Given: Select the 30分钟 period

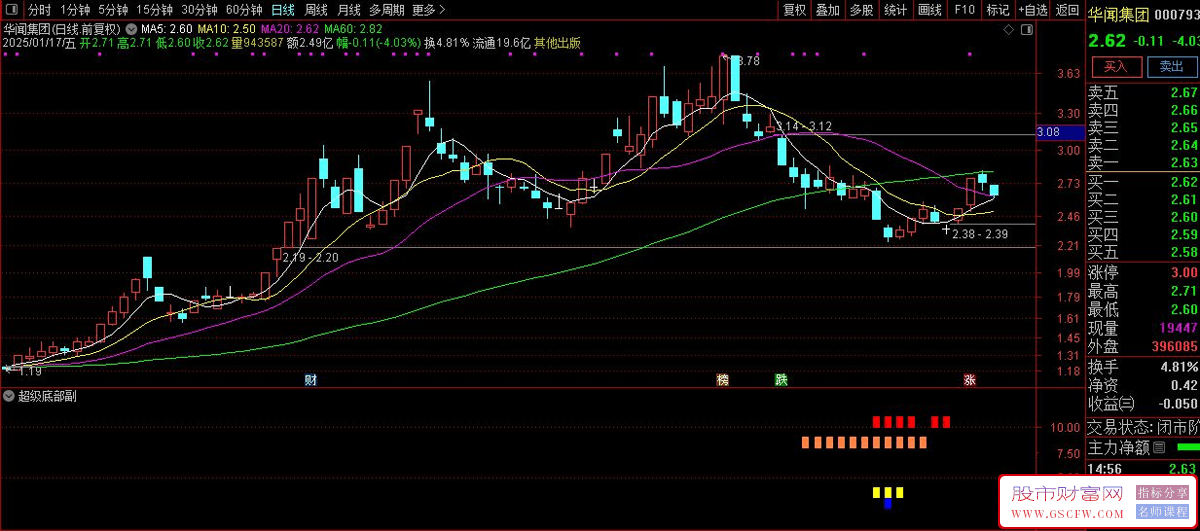Looking at the screenshot, I should pos(199,10).
